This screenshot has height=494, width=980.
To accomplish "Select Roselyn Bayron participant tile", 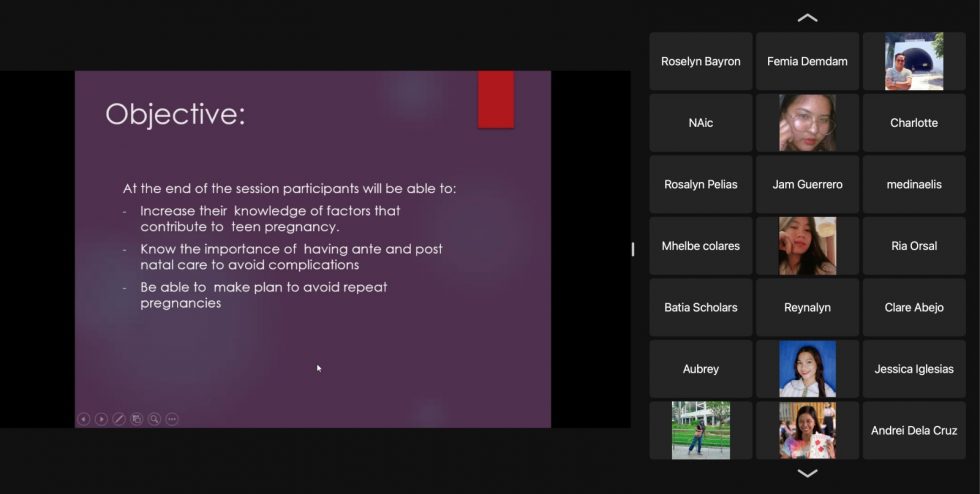I will pos(701,61).
